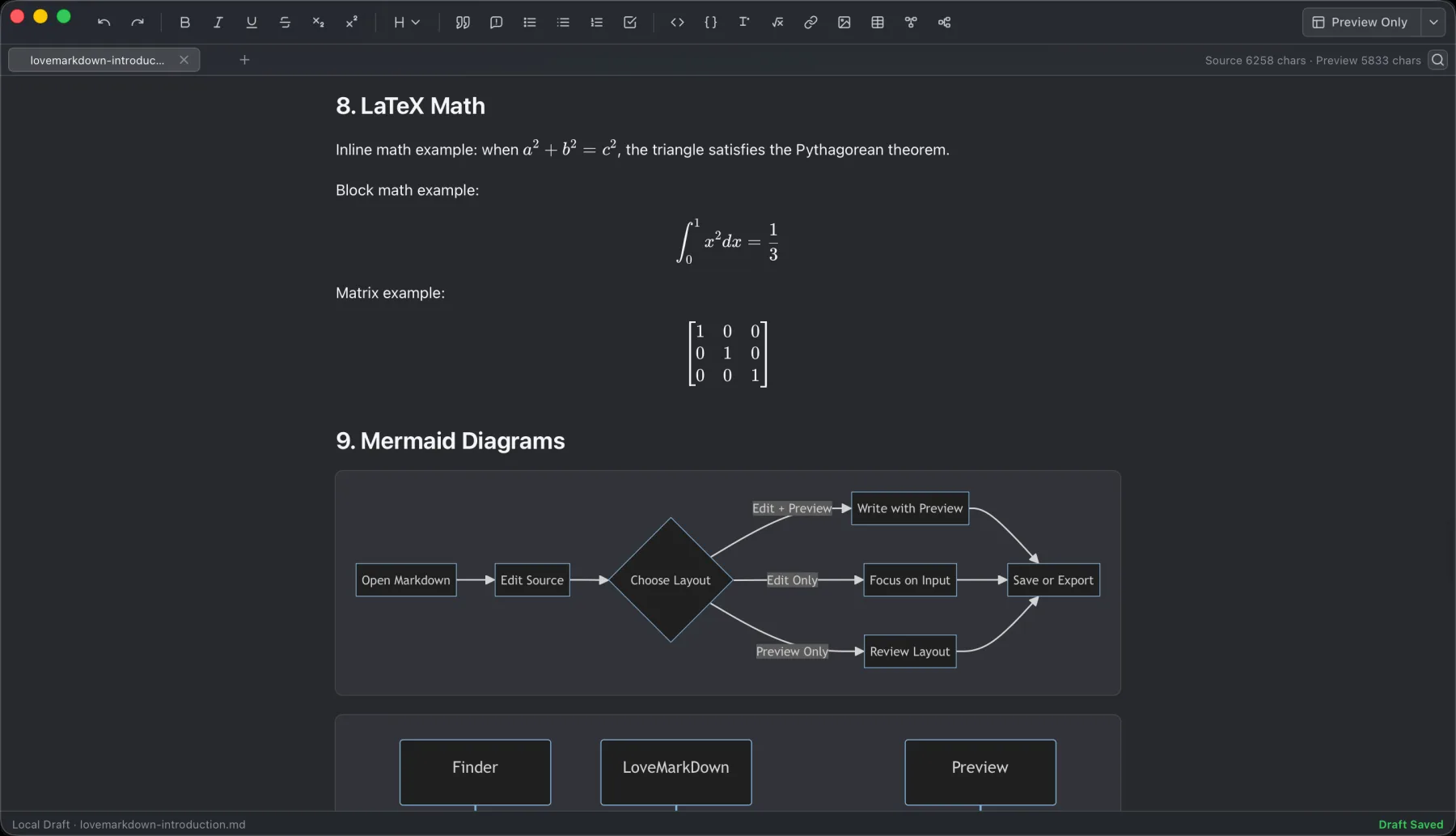
Task: Insert subscript text
Action: pos(318,23)
